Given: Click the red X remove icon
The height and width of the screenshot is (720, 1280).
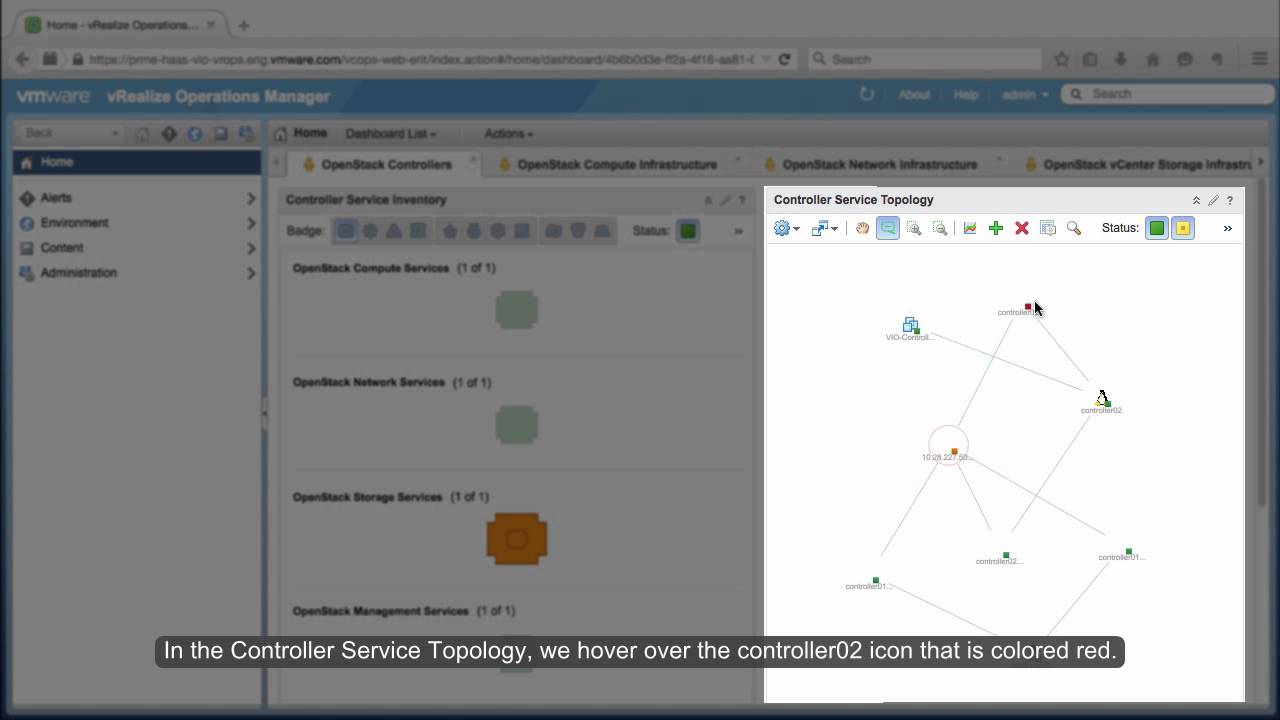Looking at the screenshot, I should coord(1022,228).
